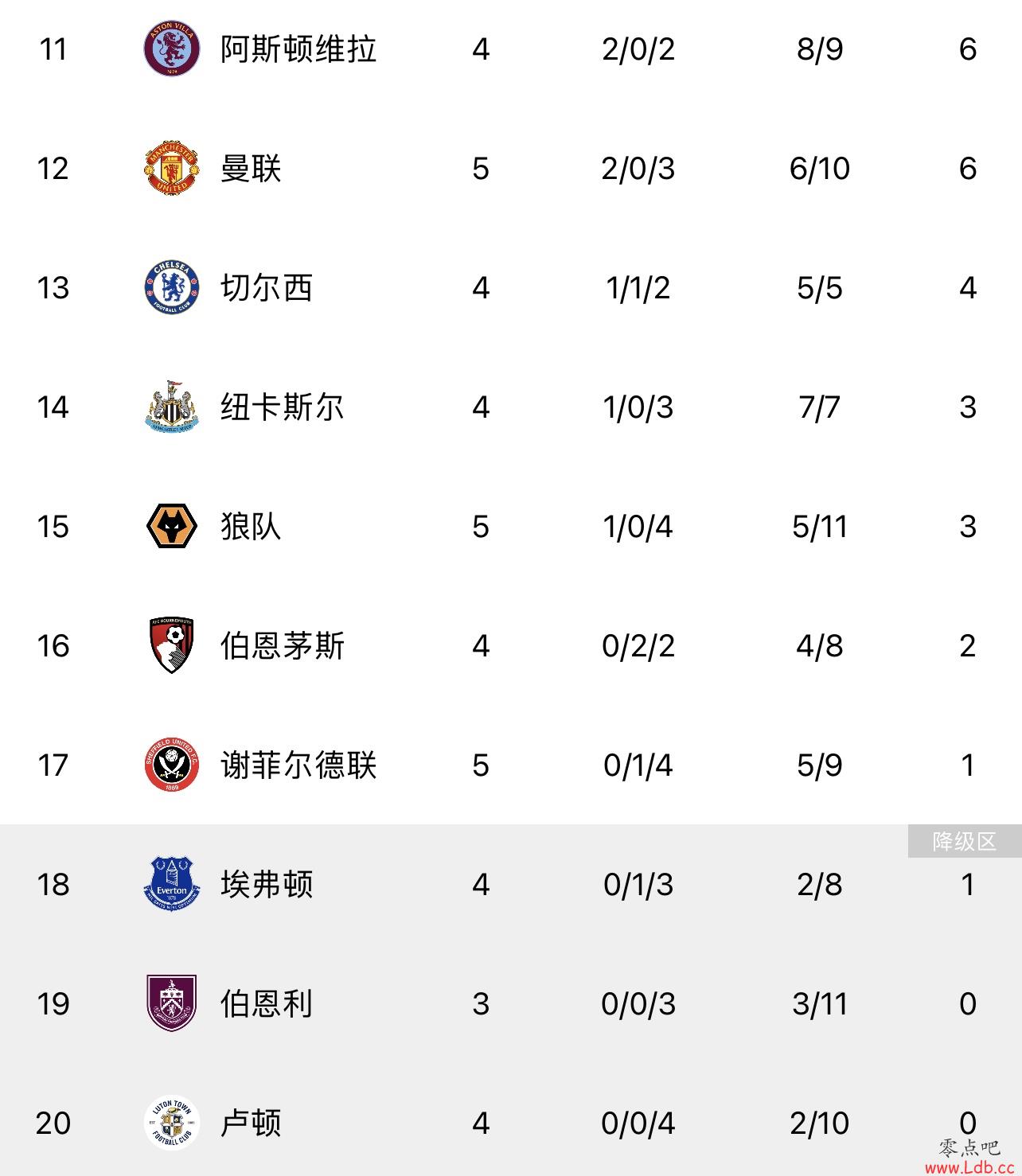
Task: Select the Newcastle United crest icon
Action: pos(171,407)
